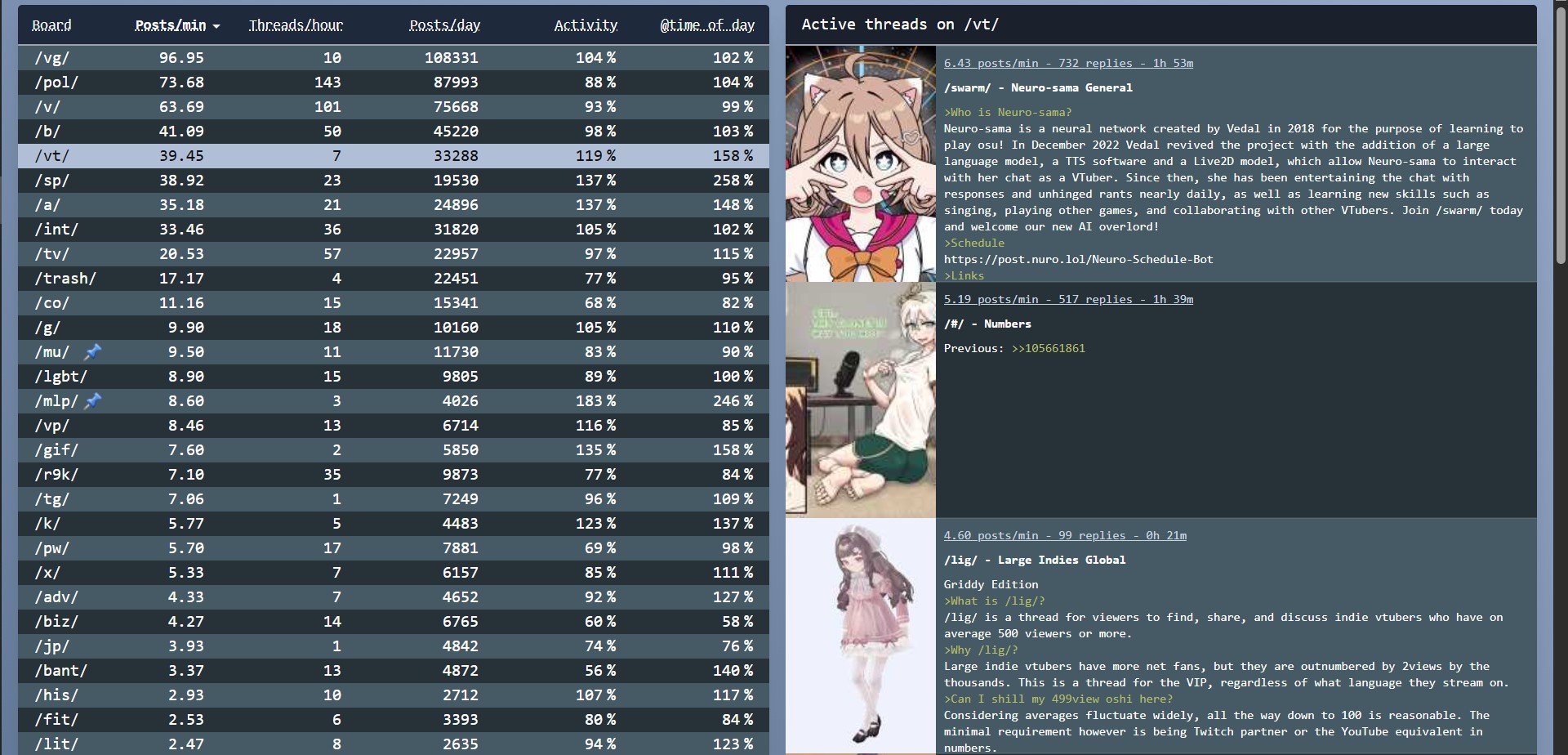Click the 258 % time-of-day value

pos(733,181)
